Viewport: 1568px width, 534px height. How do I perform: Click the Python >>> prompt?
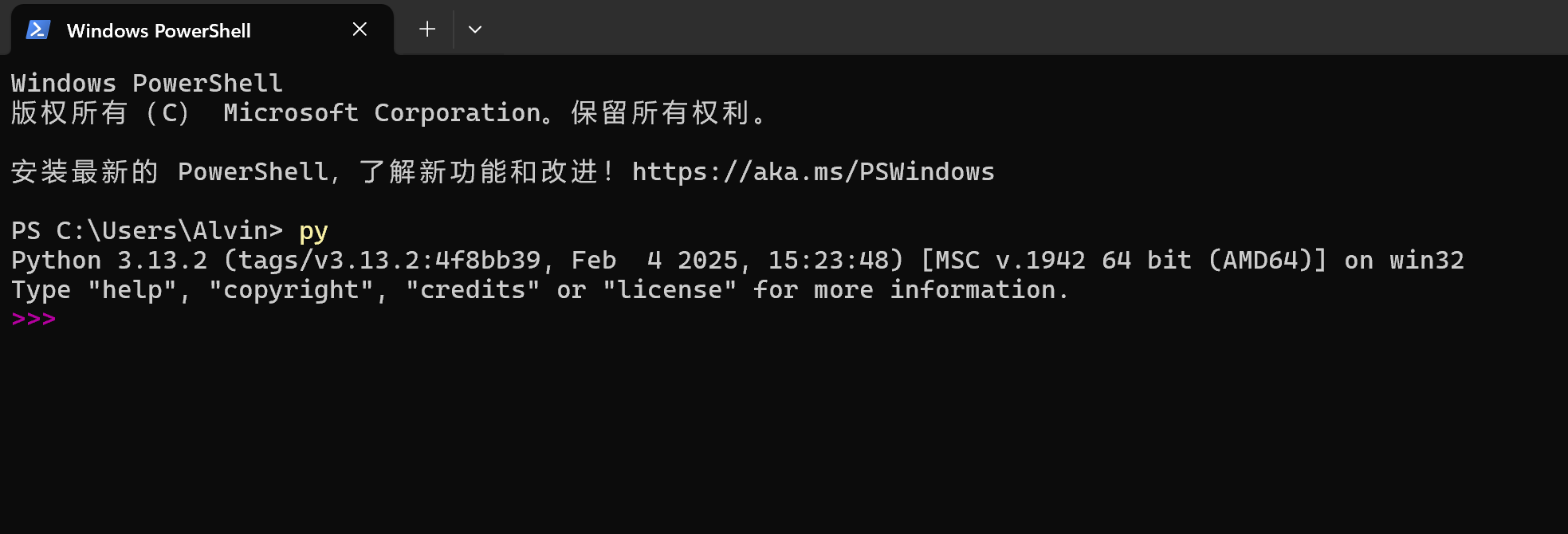point(33,320)
